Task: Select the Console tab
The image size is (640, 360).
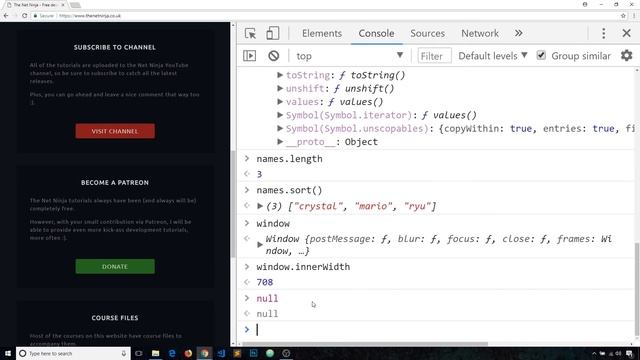Action: click(x=376, y=33)
